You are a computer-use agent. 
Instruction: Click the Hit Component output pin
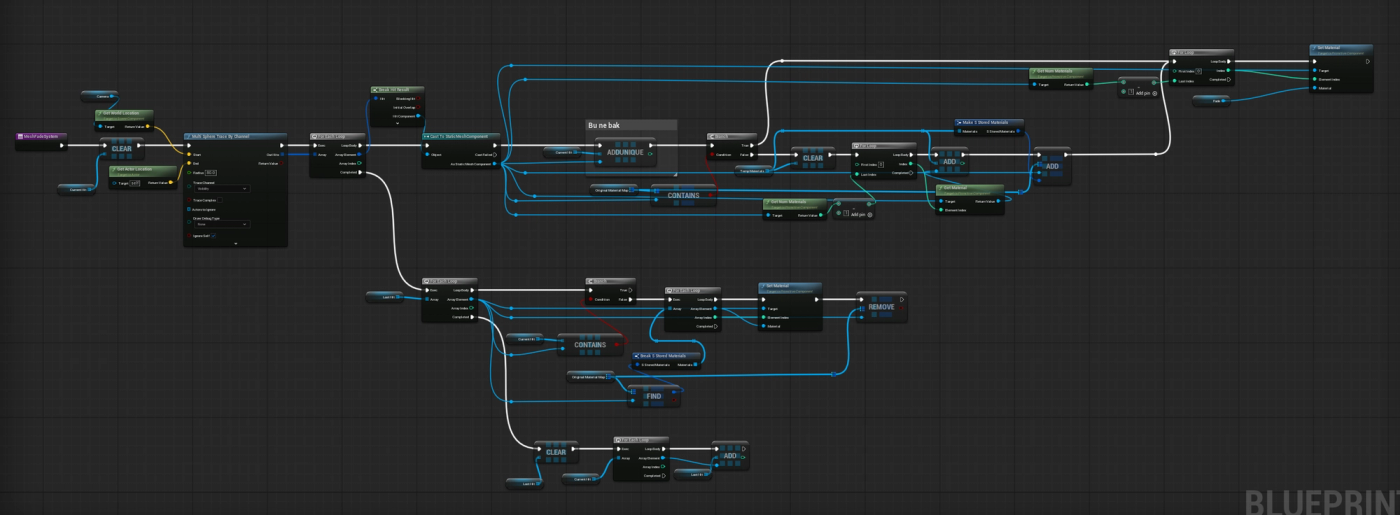coord(418,116)
